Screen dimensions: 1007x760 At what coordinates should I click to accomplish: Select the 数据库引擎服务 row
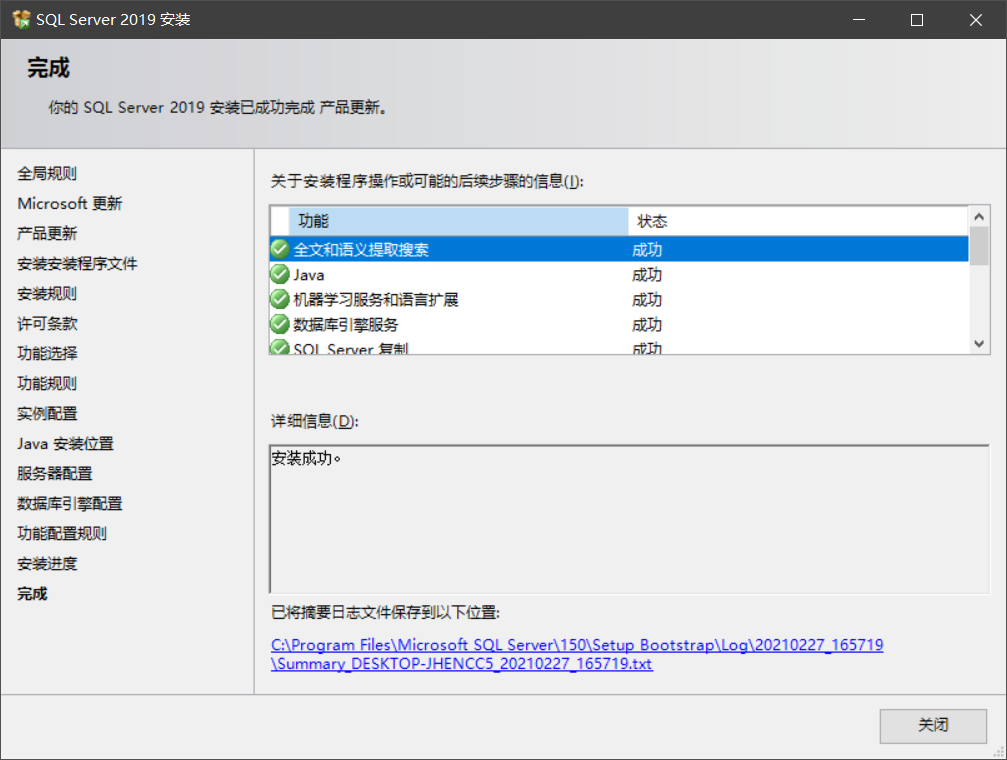coord(619,324)
